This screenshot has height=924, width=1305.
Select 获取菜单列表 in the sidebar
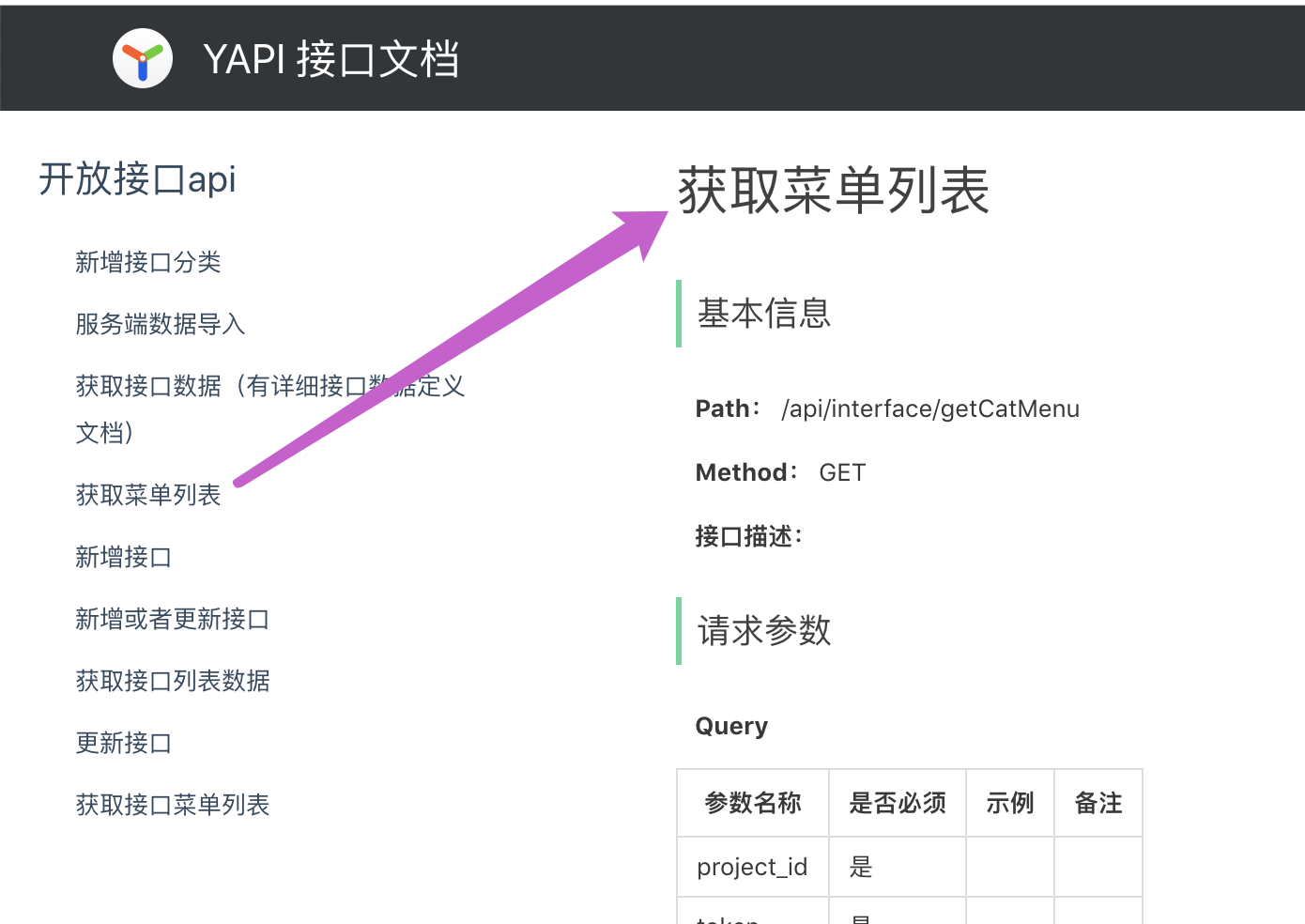pos(147,495)
